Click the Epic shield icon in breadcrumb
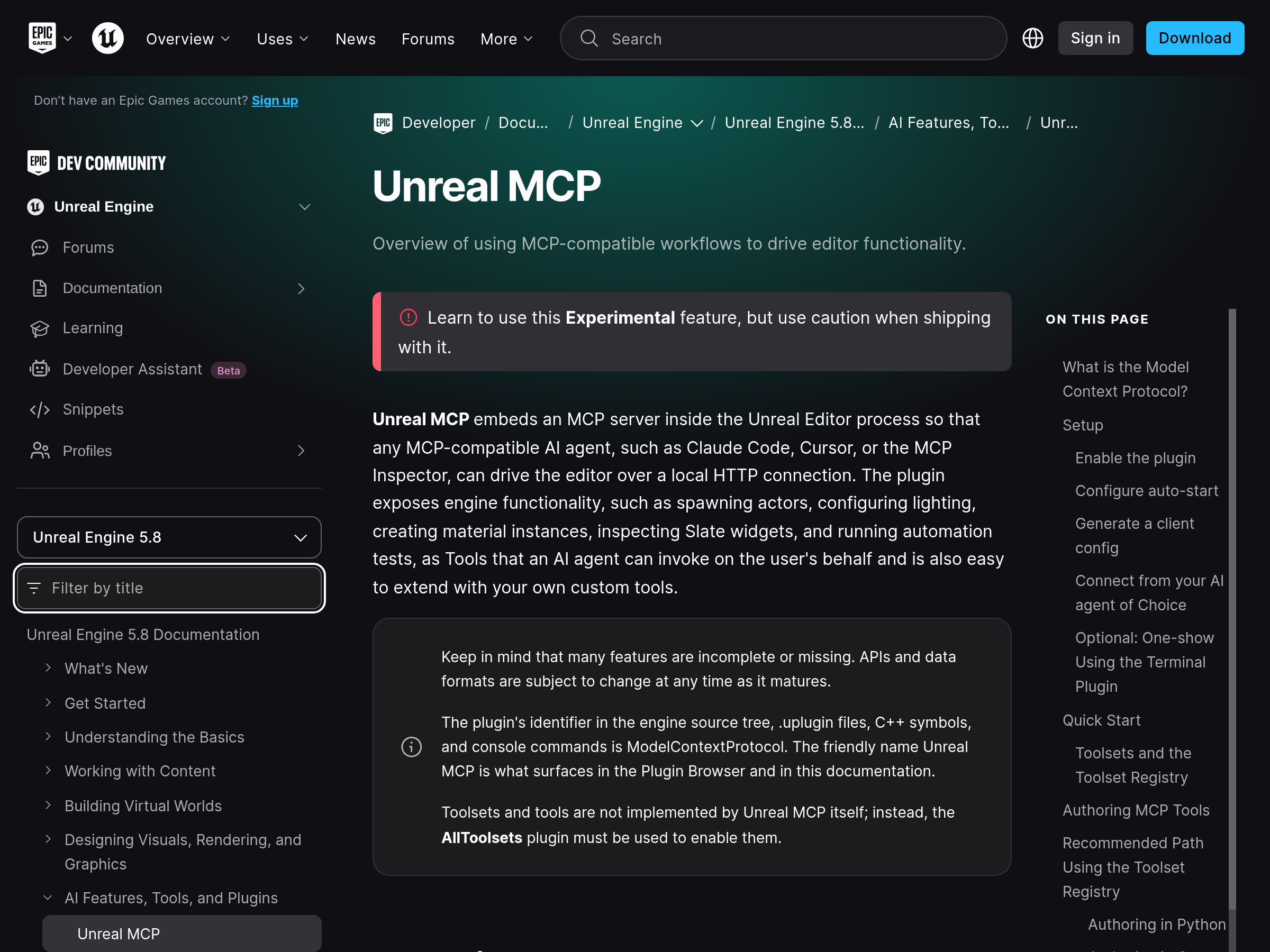 tap(383, 123)
